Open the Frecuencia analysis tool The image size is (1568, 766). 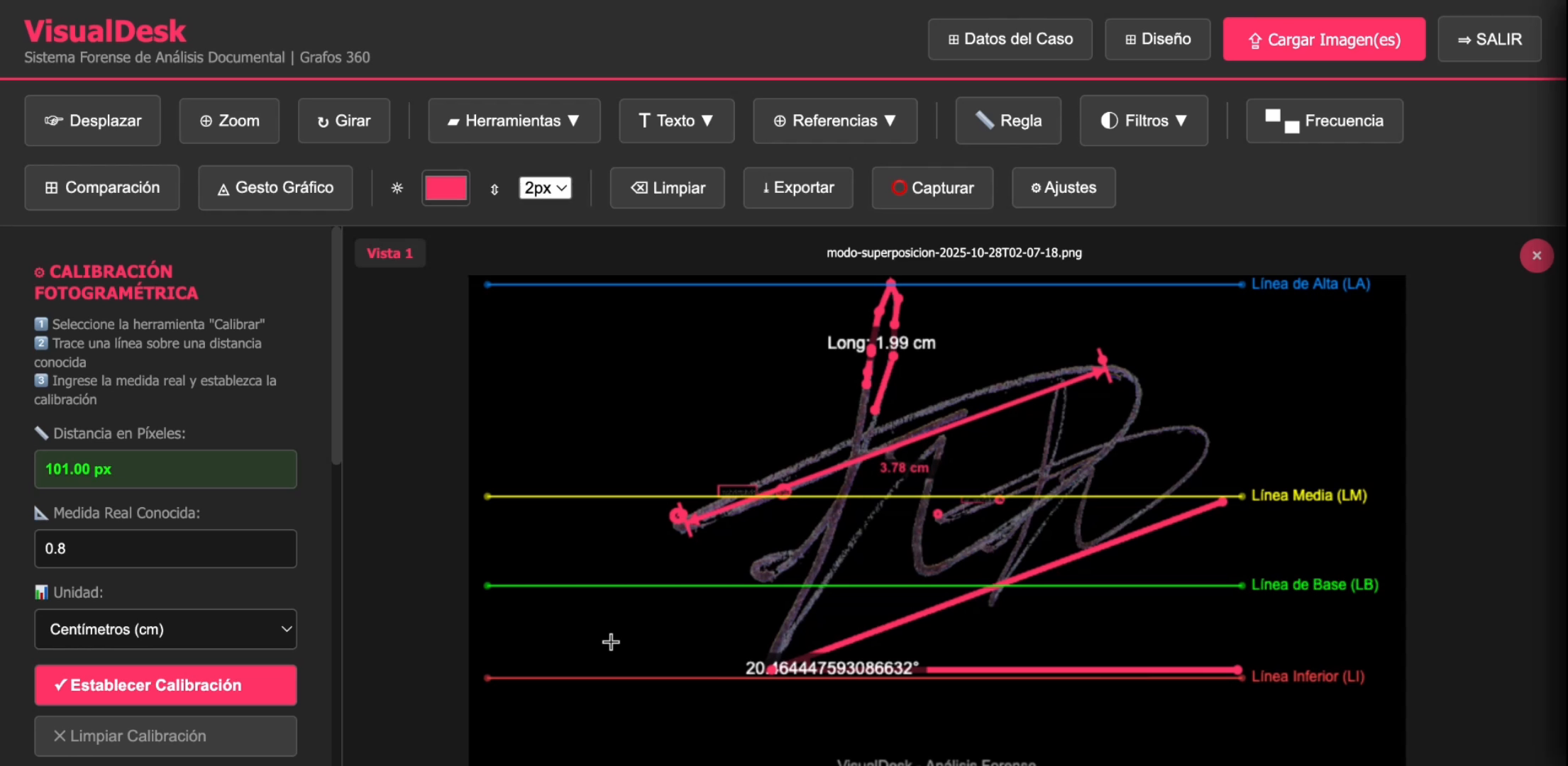[1324, 121]
